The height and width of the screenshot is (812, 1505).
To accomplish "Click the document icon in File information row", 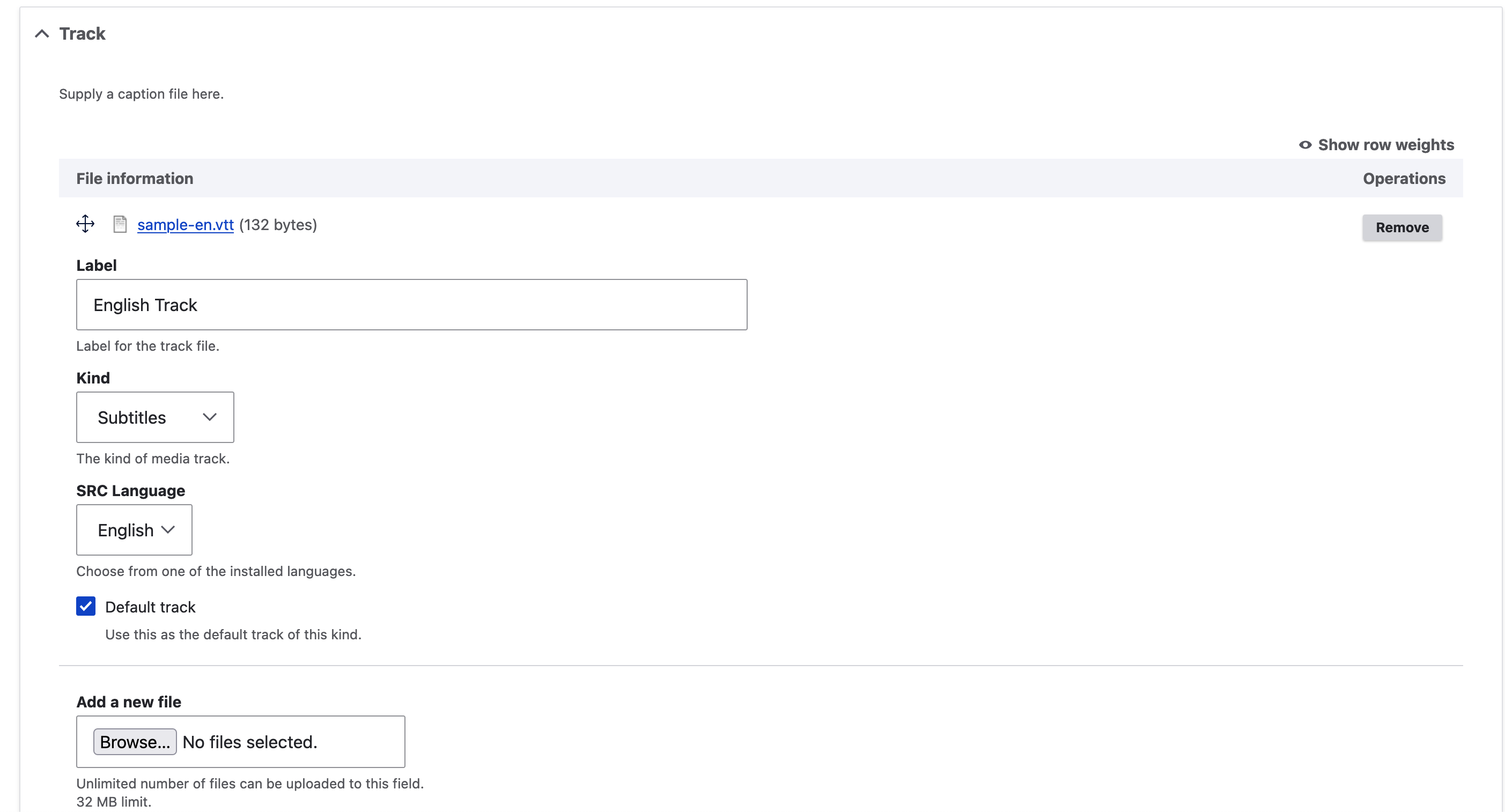I will point(120,224).
